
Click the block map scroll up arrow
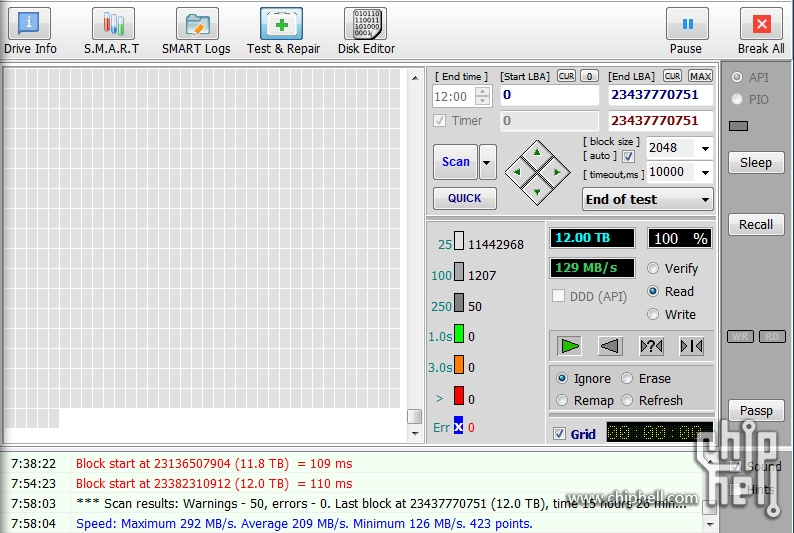point(415,77)
